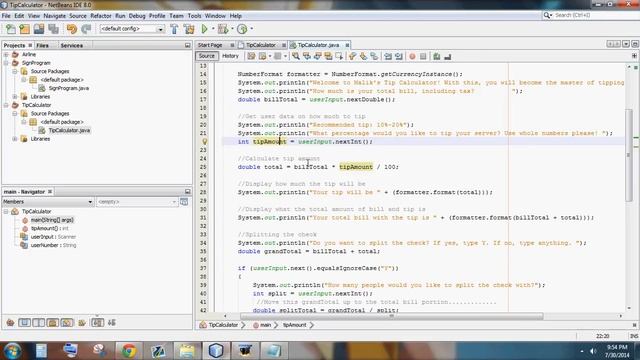Expand Libraries under TipCalculator
This screenshot has width=640, height=360.
[15, 139]
